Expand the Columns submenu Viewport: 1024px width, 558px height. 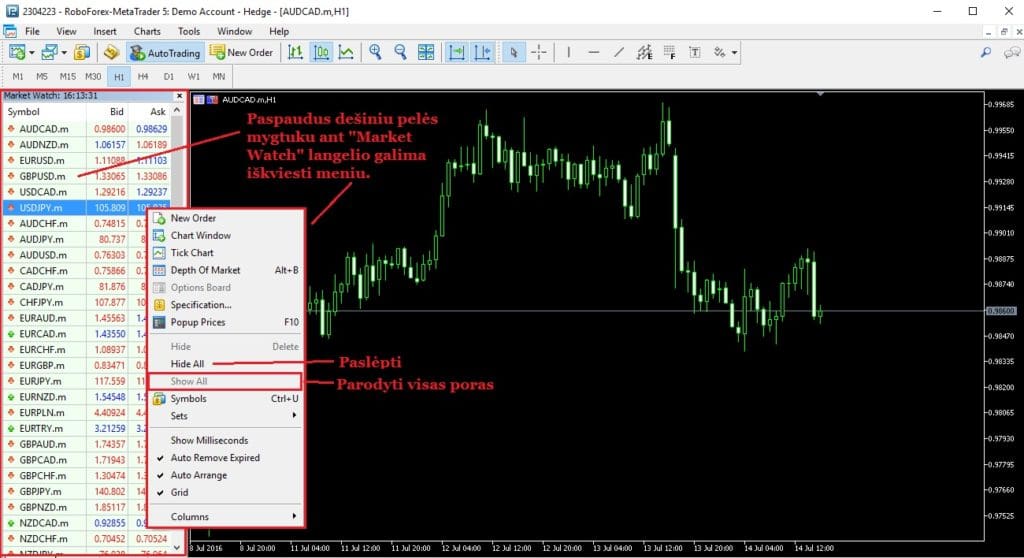click(226, 517)
